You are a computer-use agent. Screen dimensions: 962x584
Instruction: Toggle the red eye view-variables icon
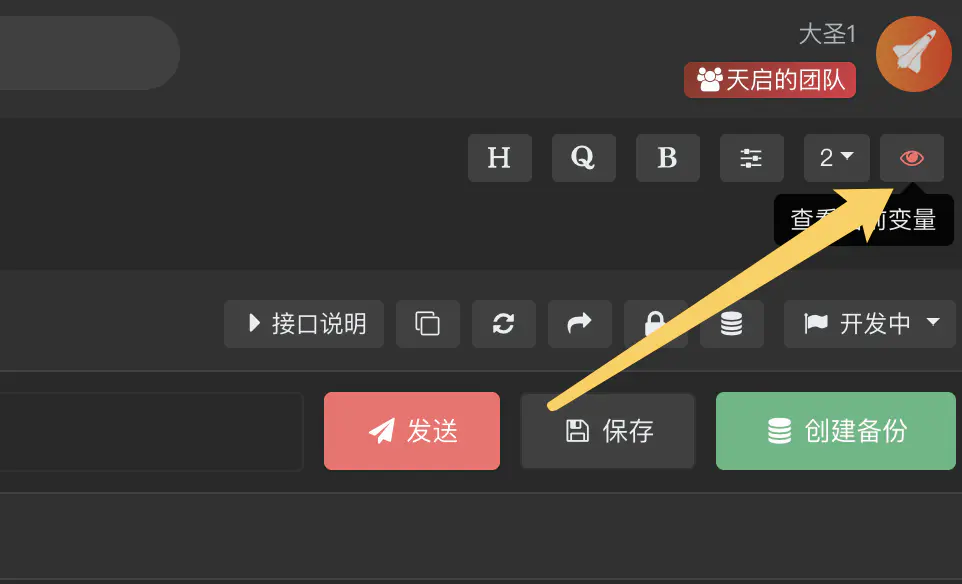(x=912, y=158)
